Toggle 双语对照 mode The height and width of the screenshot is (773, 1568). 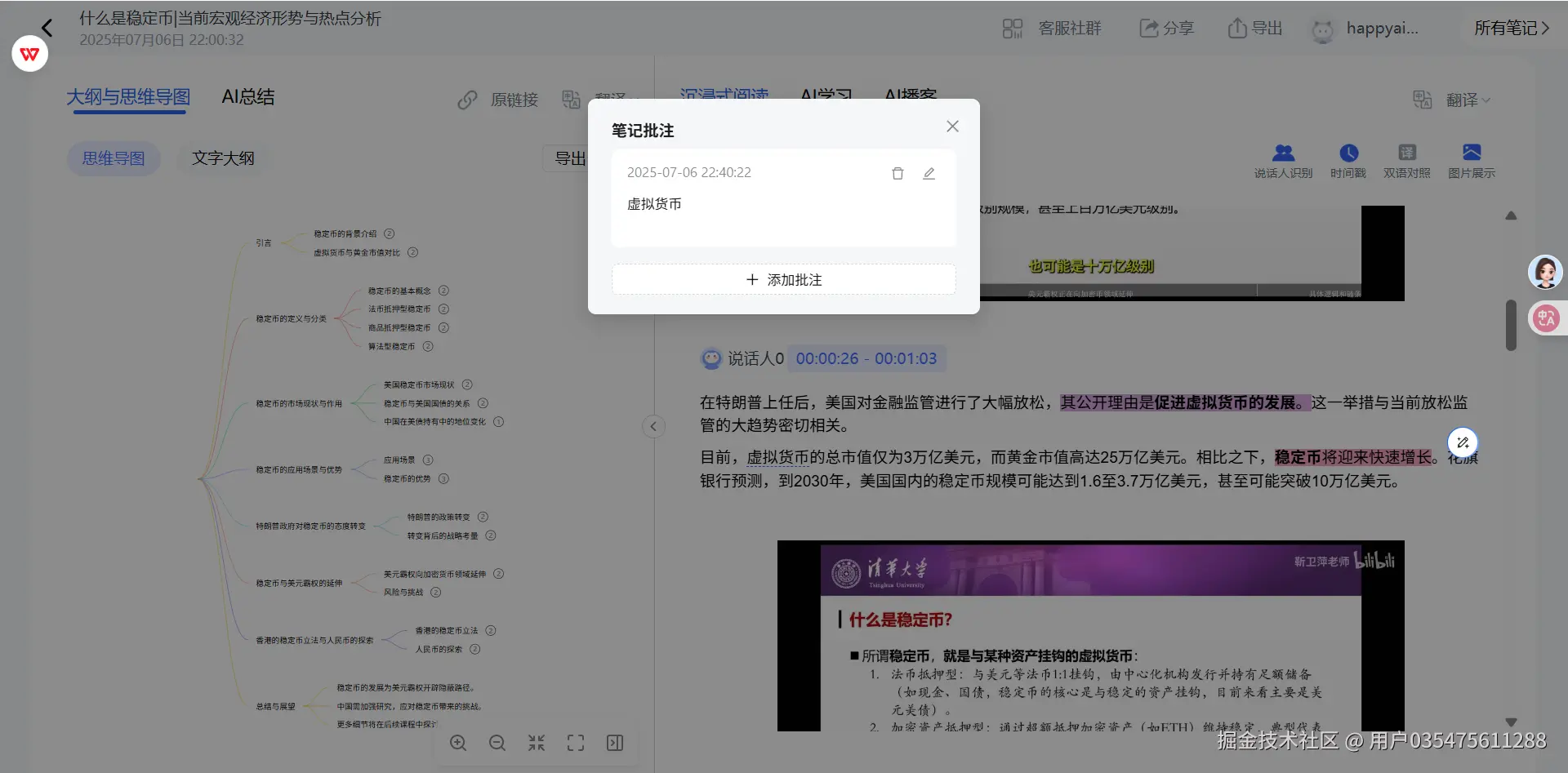click(x=1407, y=161)
